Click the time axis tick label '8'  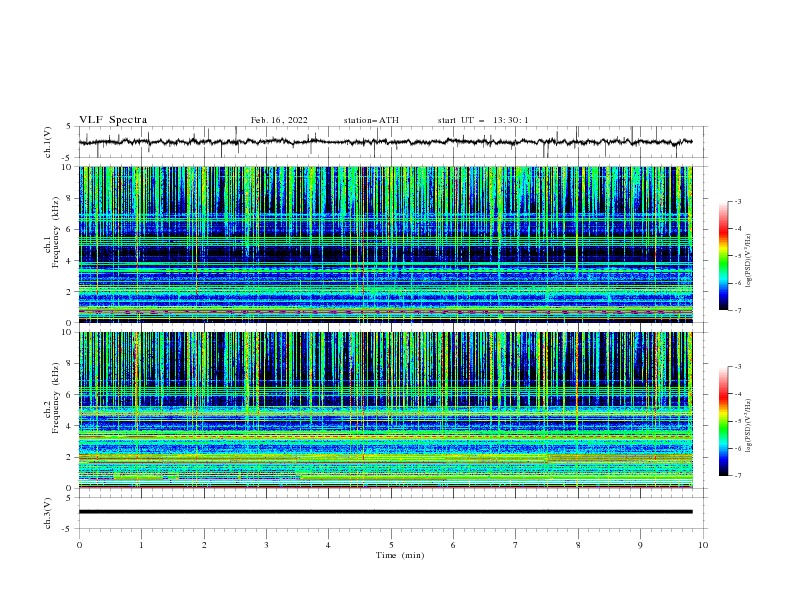click(x=578, y=545)
